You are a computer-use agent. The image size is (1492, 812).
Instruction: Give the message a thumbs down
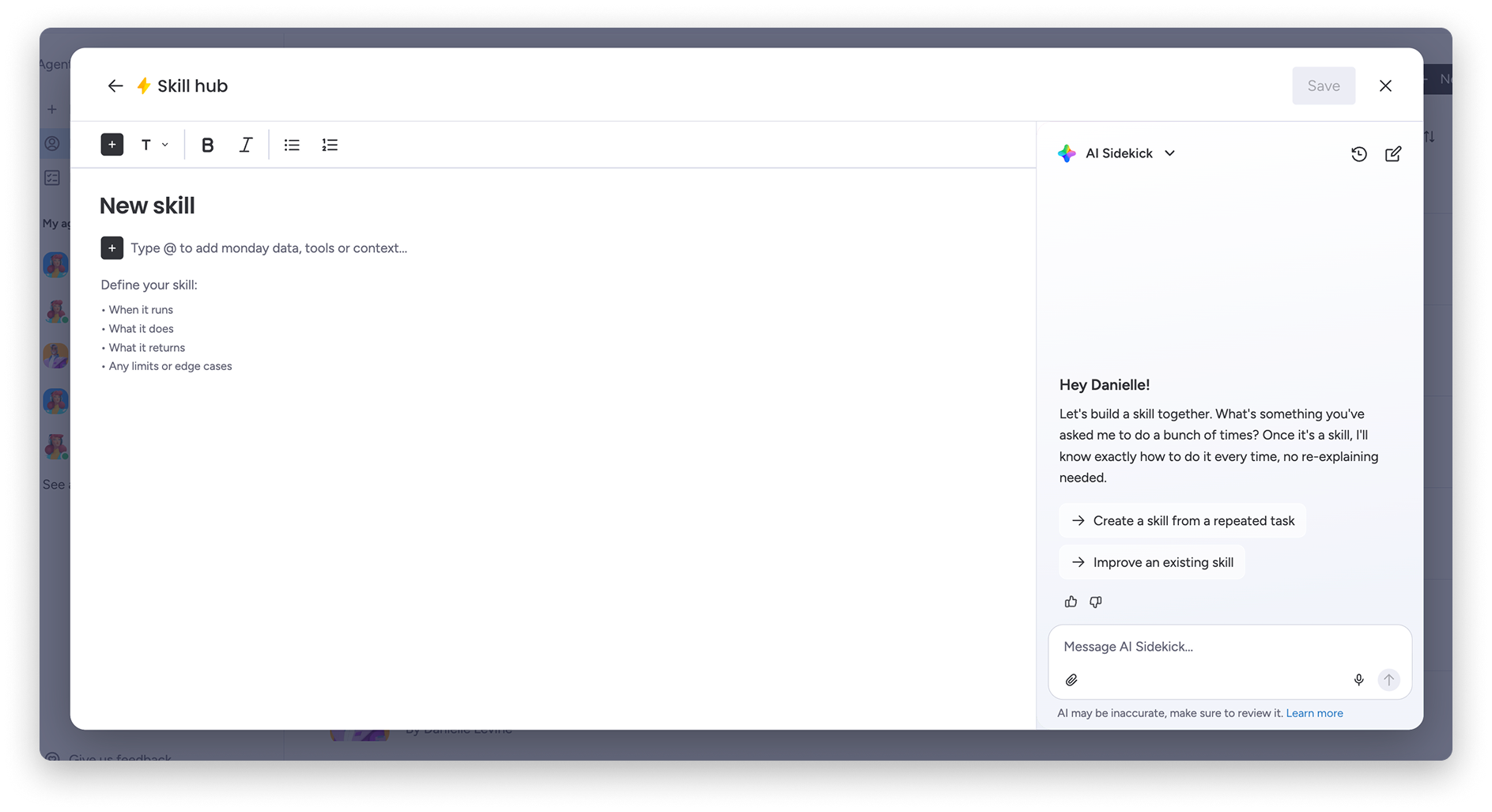tap(1096, 602)
